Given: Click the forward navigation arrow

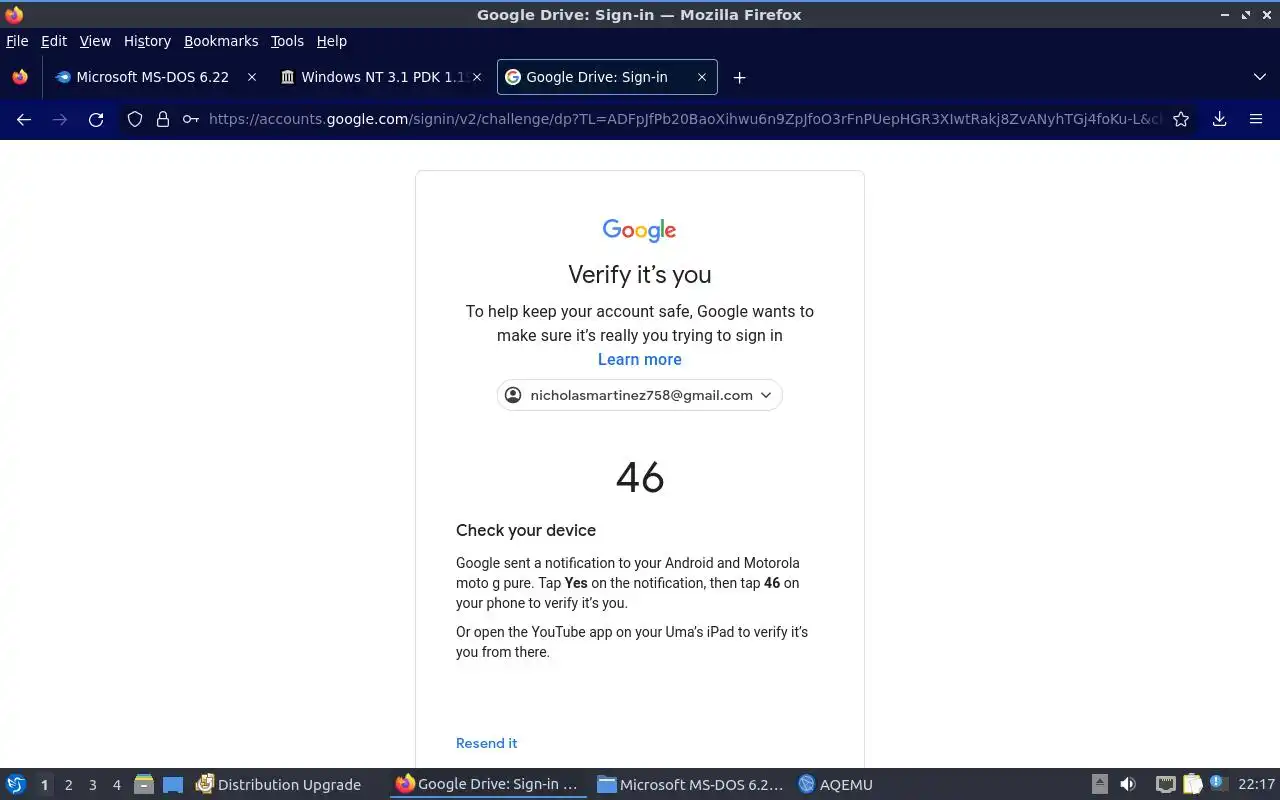Looking at the screenshot, I should (60, 119).
